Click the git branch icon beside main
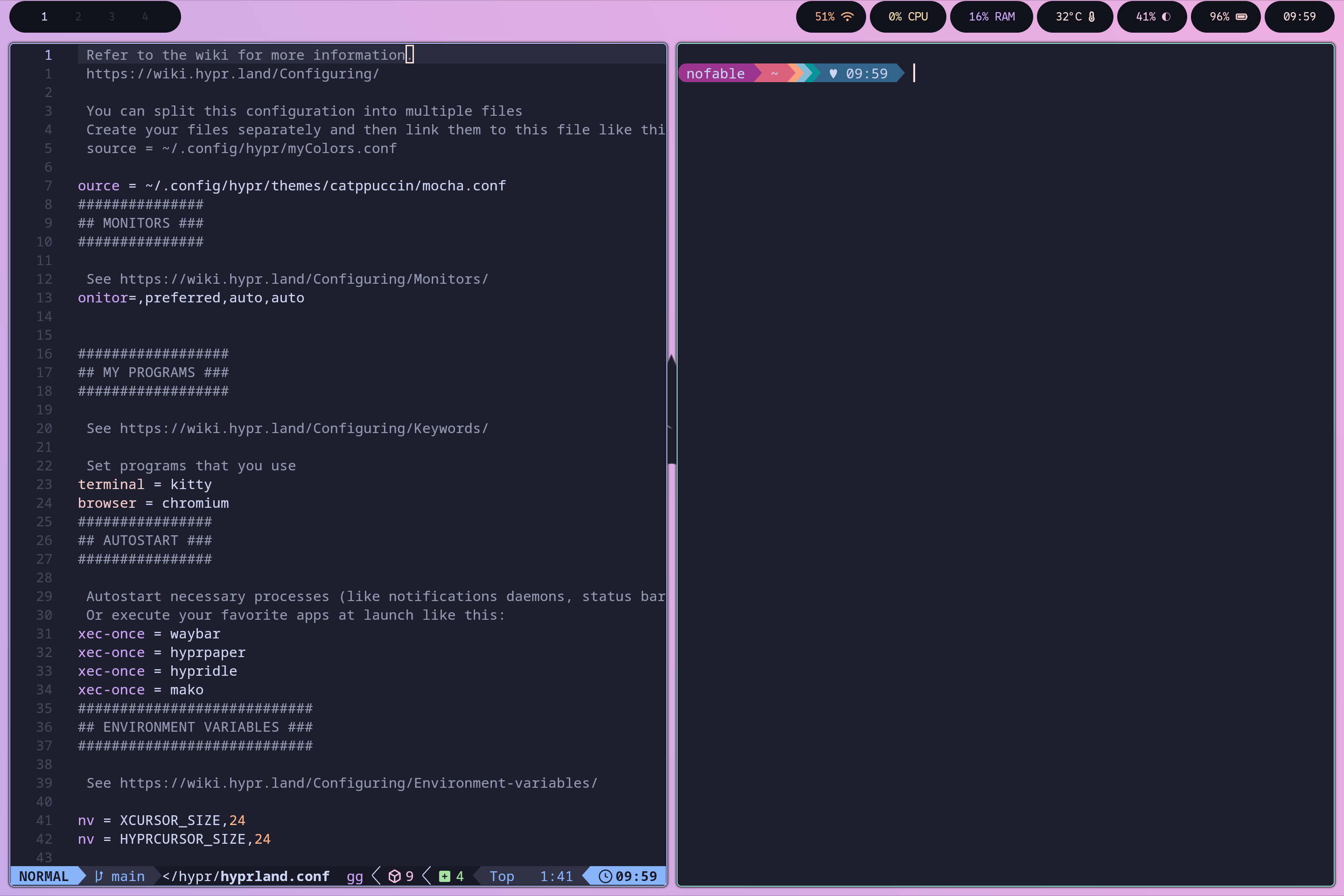Screen dimensions: 1344x896 click(99, 876)
